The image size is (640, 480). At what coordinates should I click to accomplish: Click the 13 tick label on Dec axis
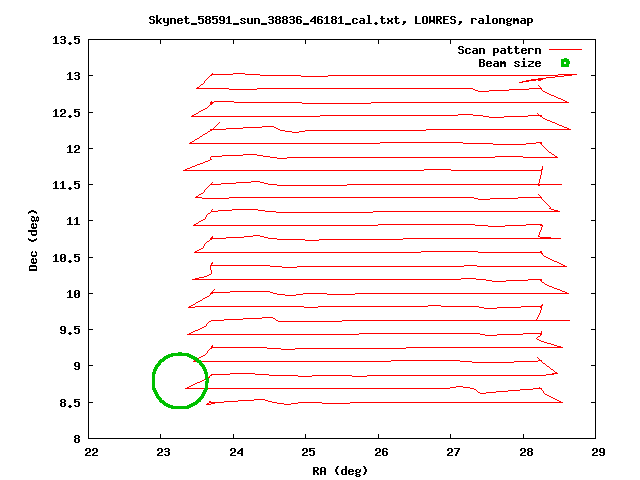click(x=73, y=76)
